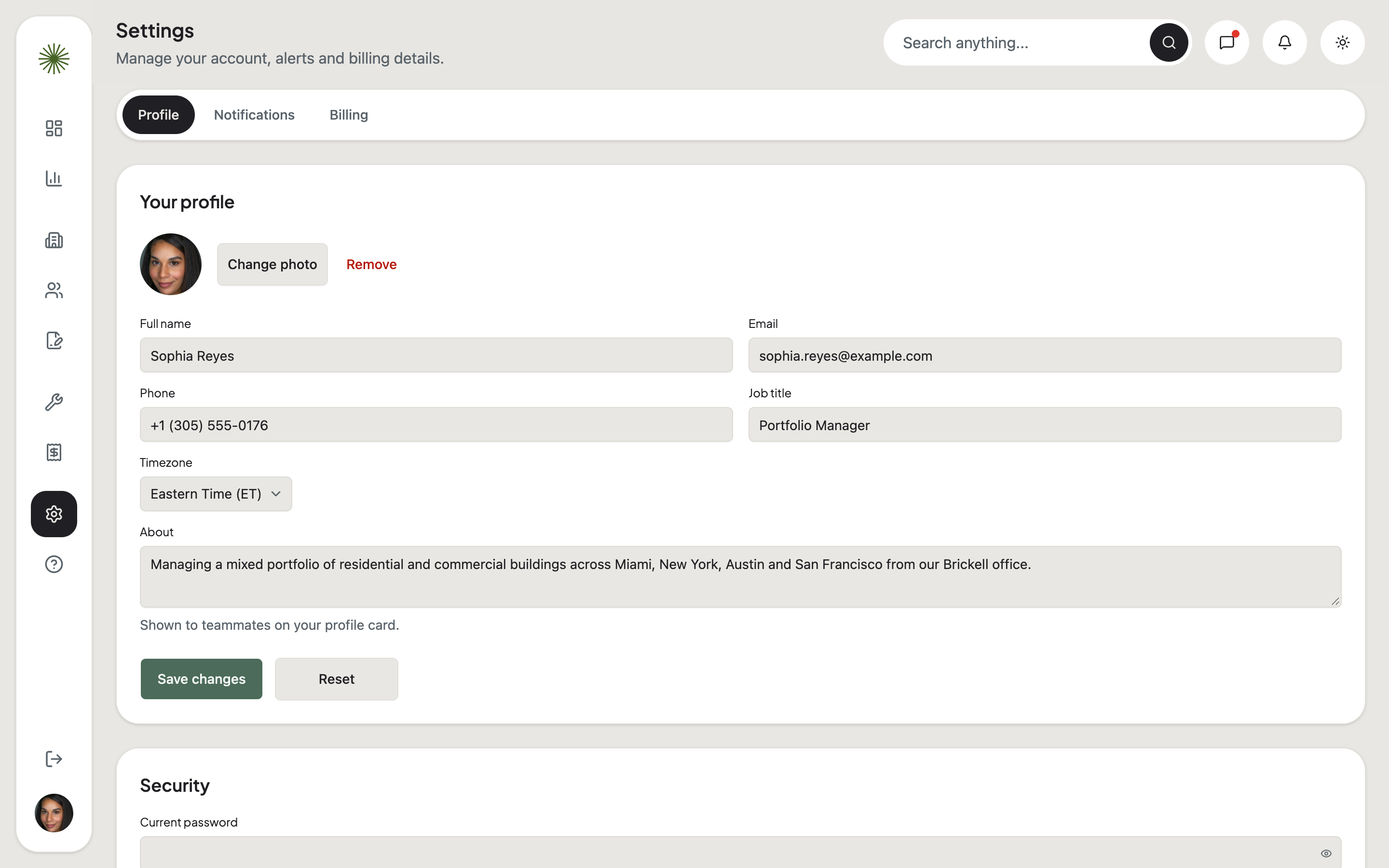1389x868 pixels.
Task: Open the people/tenants icon in sidebar
Action: (54, 290)
